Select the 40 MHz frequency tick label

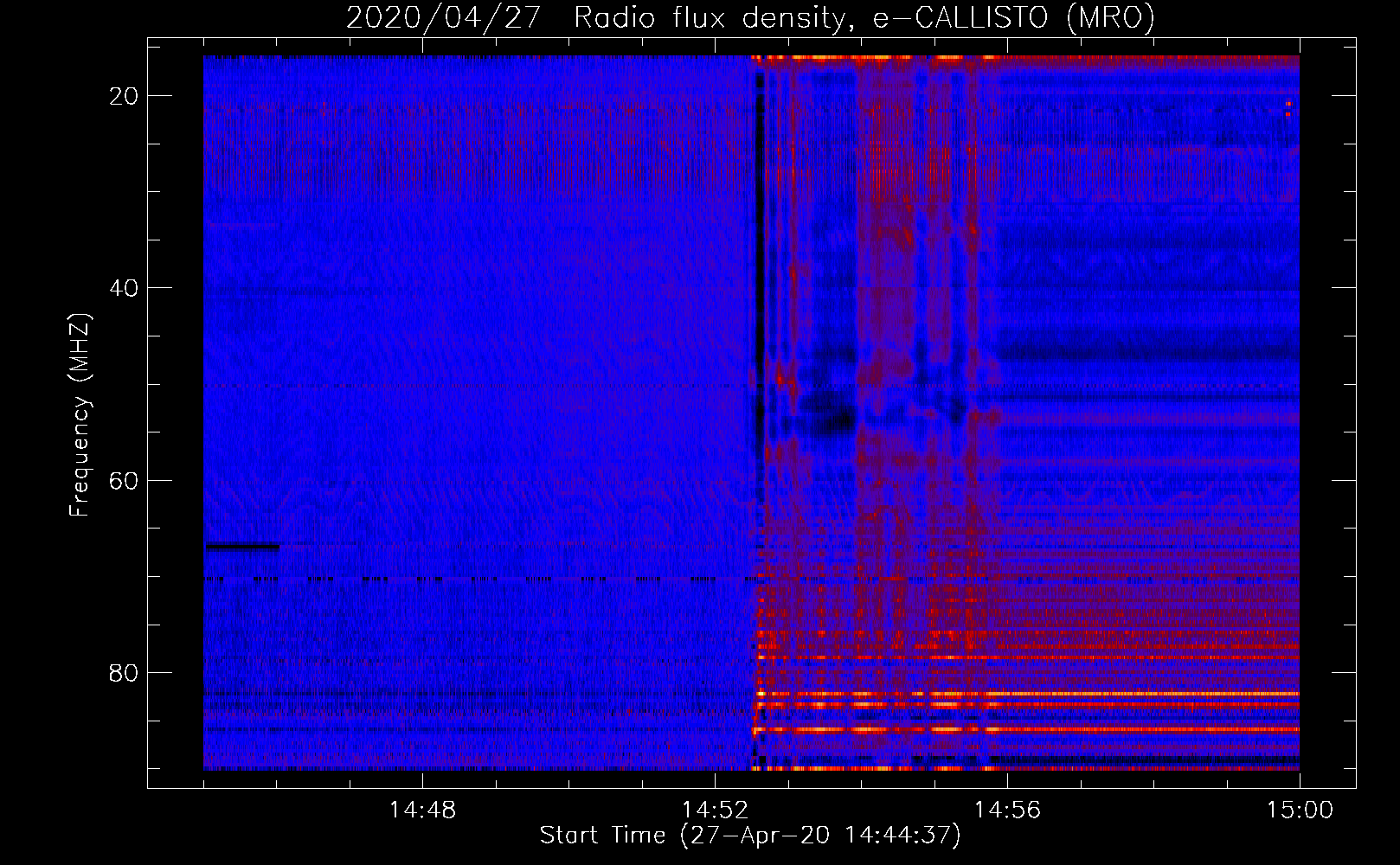pos(124,288)
